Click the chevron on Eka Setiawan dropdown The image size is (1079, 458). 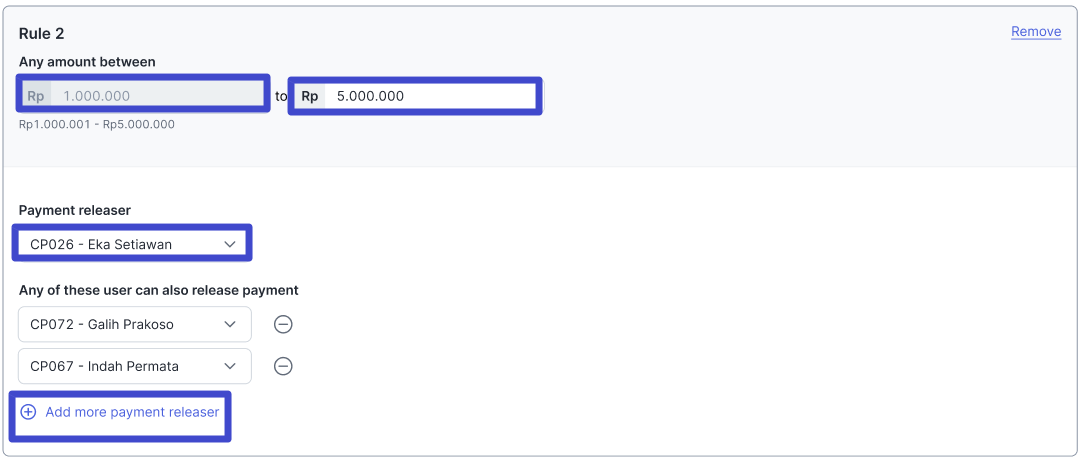(x=230, y=244)
